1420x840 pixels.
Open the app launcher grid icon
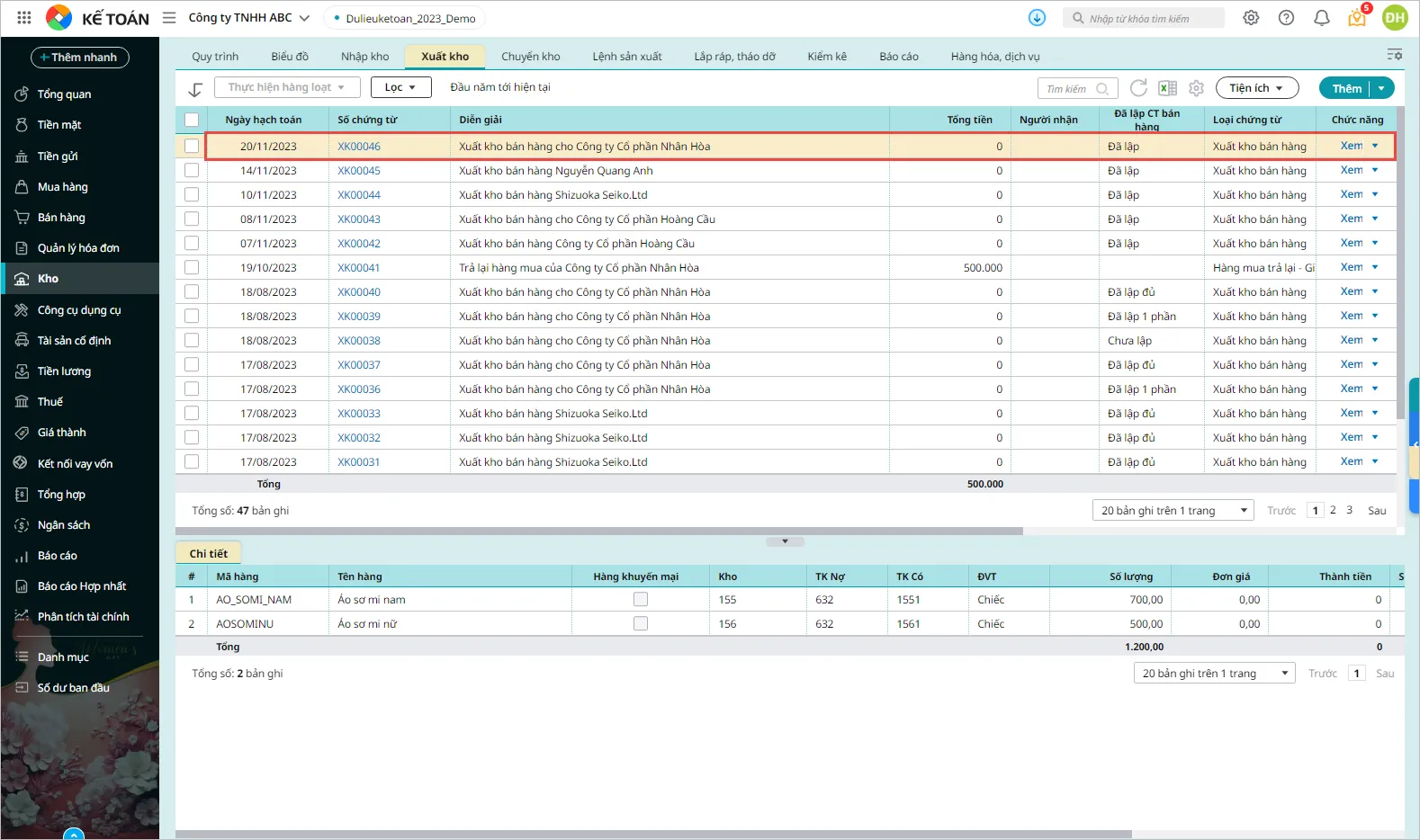point(24,18)
